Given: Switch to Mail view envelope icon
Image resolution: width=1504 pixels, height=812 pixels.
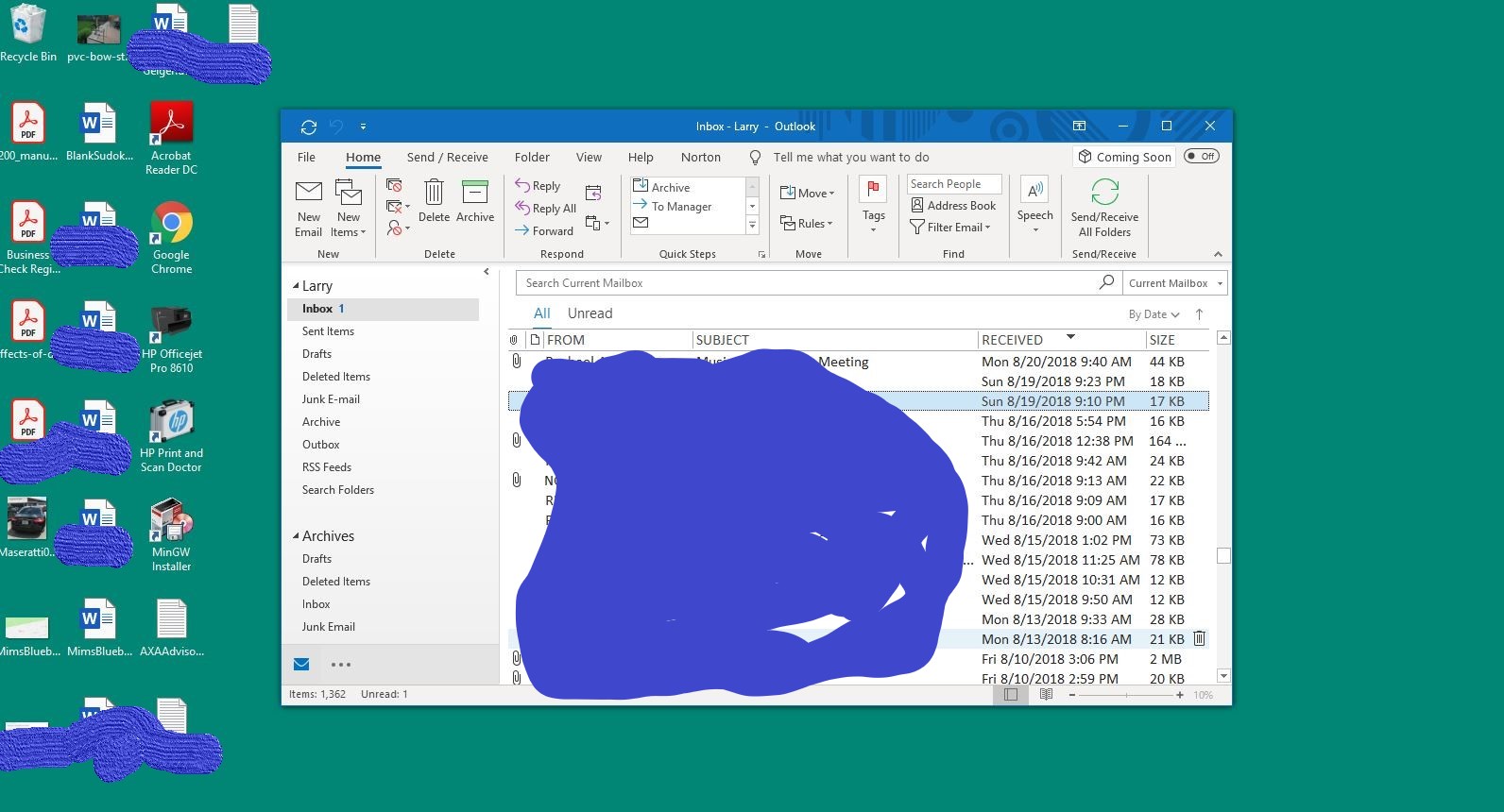Looking at the screenshot, I should click(x=301, y=665).
